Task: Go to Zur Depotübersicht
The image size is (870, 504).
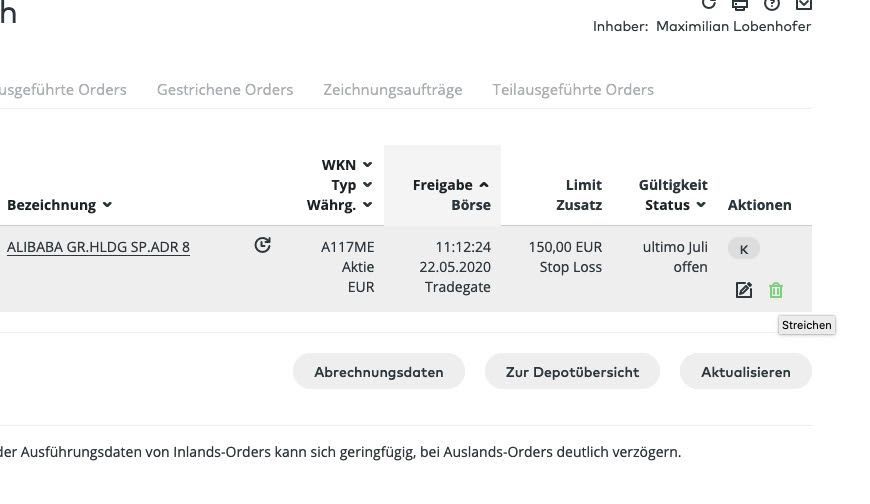Action: pyautogui.click(x=572, y=372)
